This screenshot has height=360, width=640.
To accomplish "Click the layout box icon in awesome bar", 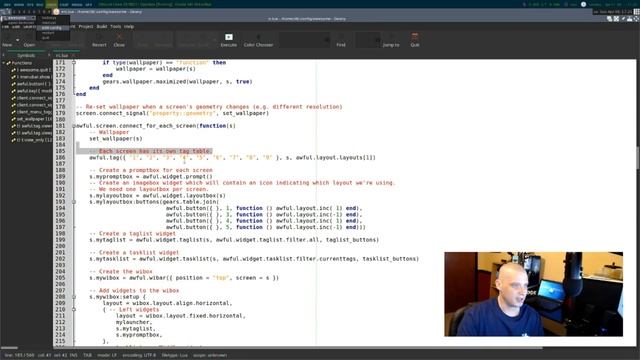I will click(636, 12).
